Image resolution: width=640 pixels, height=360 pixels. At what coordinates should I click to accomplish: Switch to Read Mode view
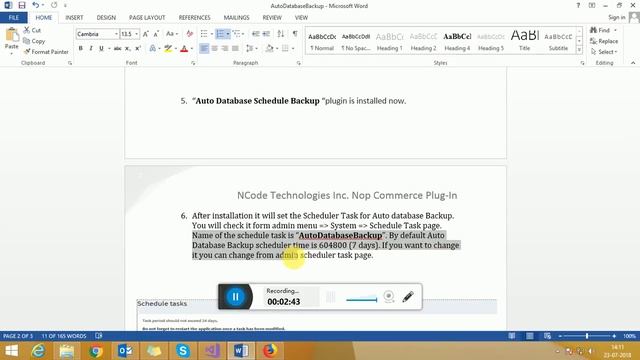pyautogui.click(x=511, y=336)
